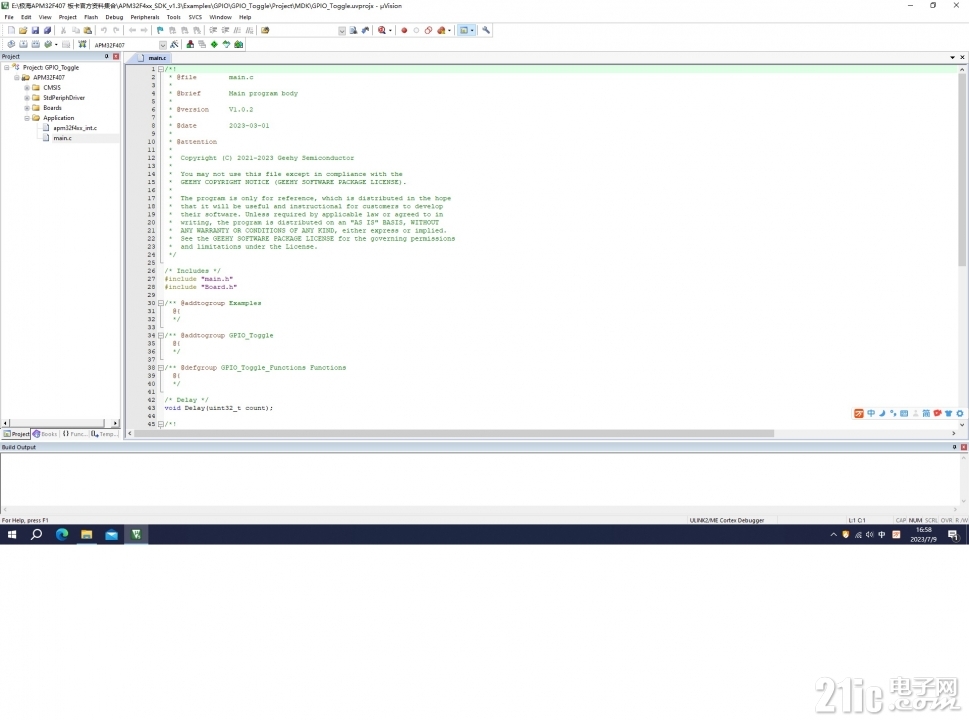Insert a bookmark with the flag icon
This screenshot has width=969, height=720.
(x=160, y=30)
